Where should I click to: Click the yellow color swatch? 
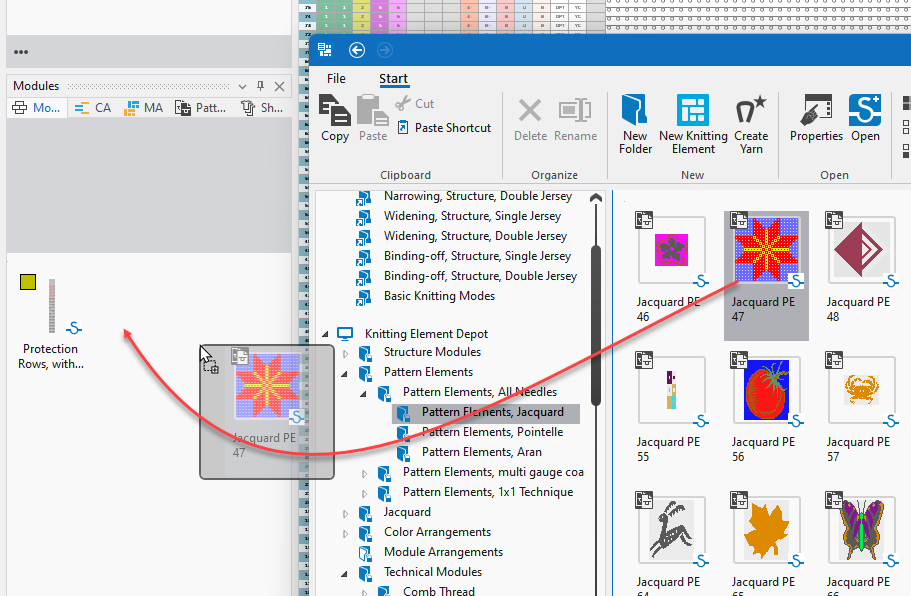(28, 283)
